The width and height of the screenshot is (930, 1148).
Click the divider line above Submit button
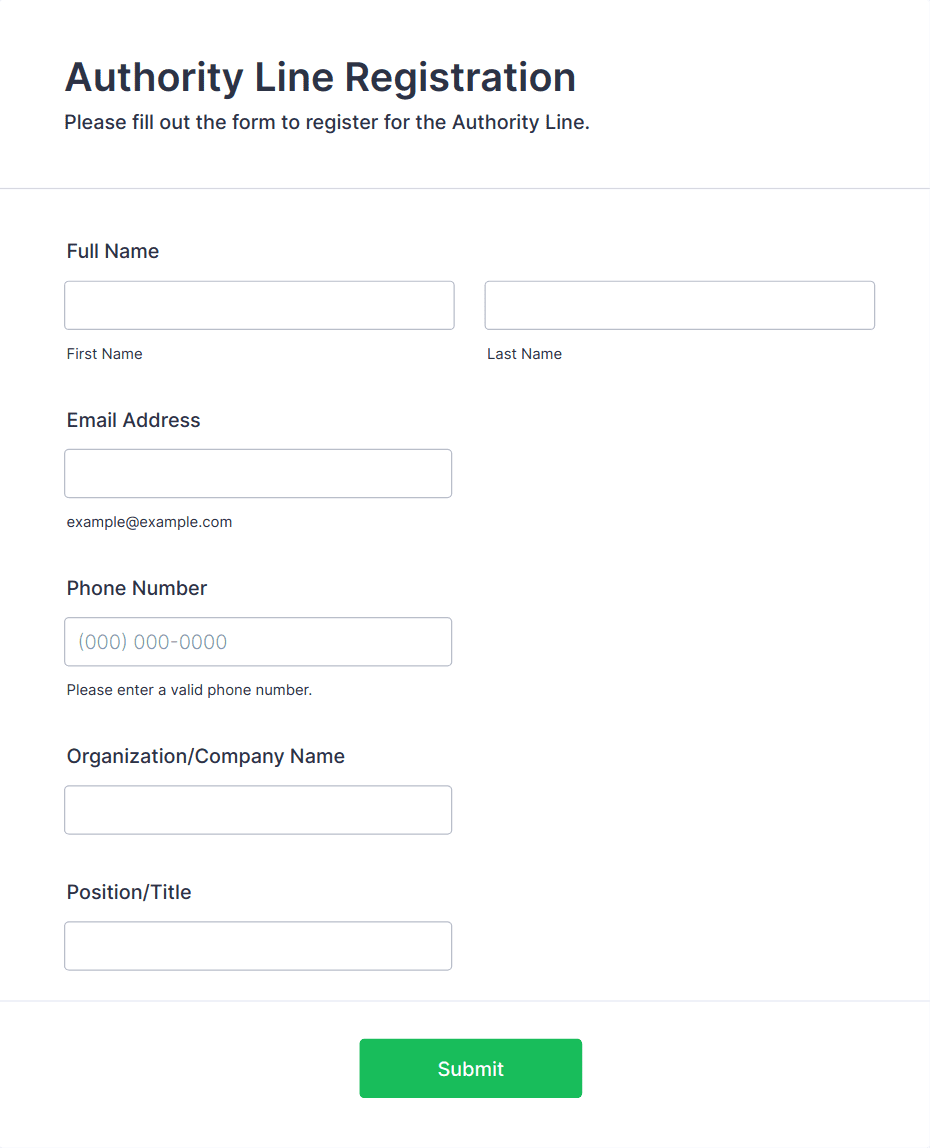(x=465, y=1000)
